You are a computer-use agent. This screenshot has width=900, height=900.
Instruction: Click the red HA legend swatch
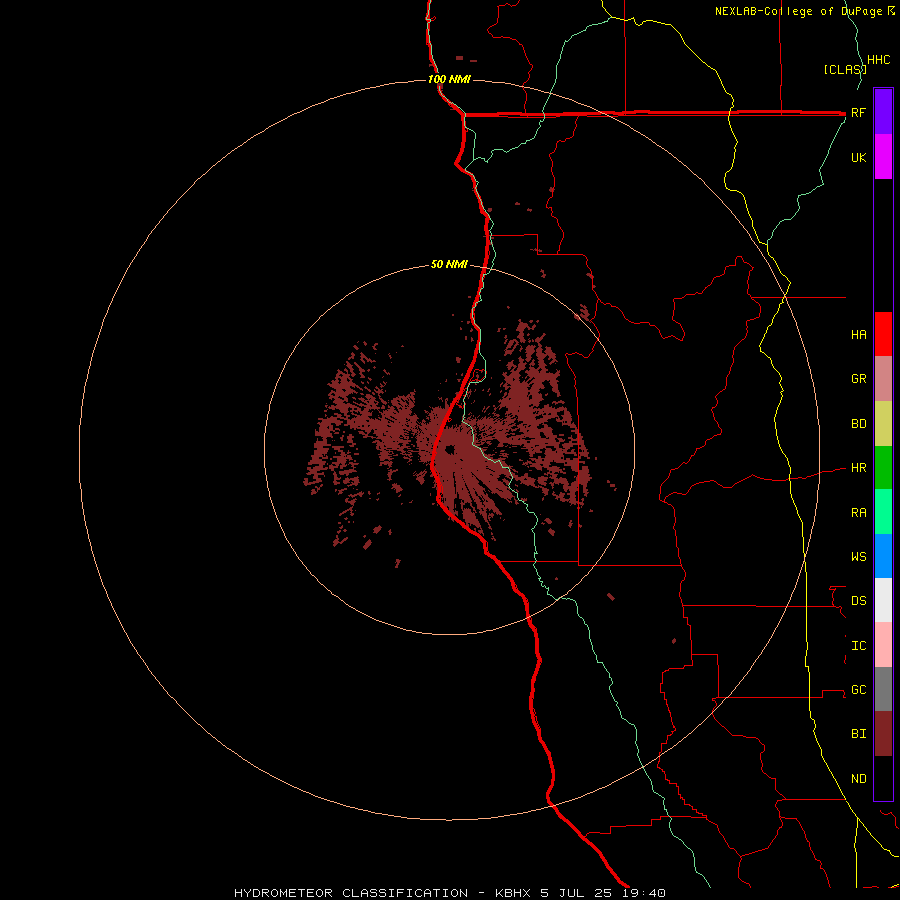tap(883, 334)
